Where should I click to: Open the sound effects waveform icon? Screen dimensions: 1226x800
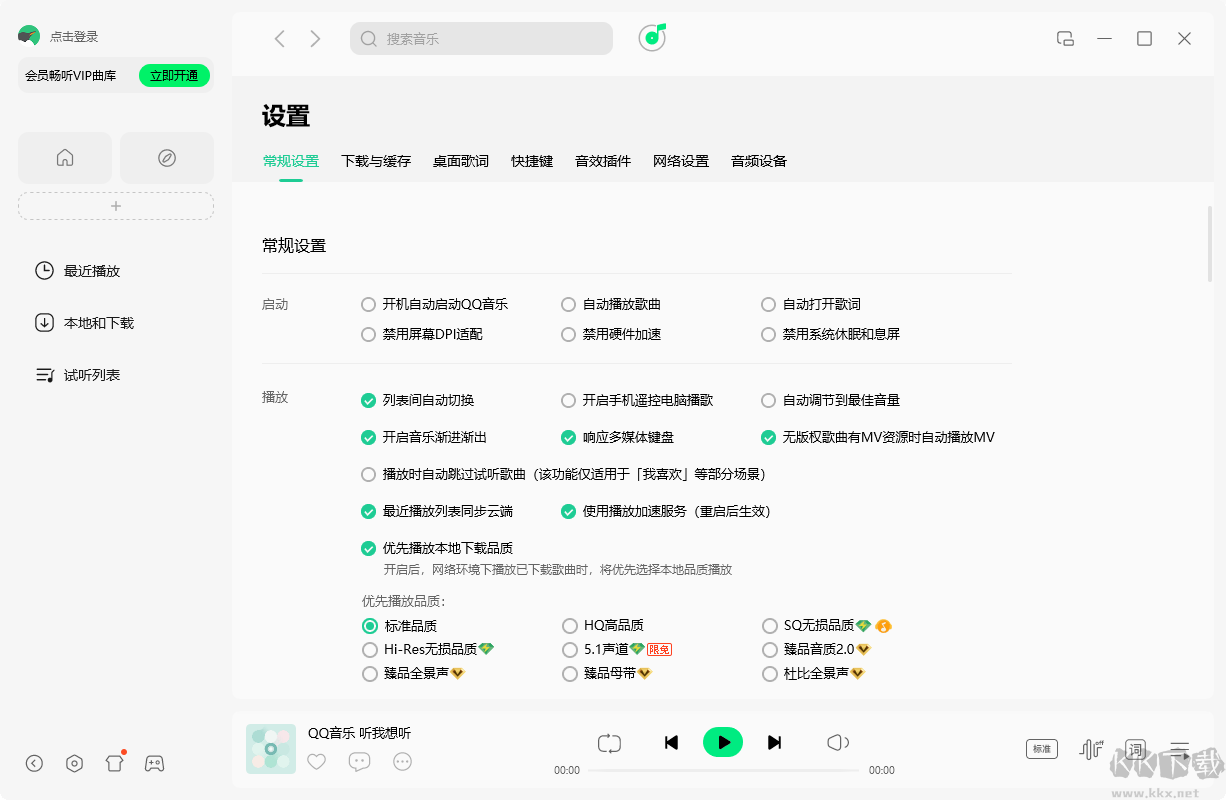(x=1091, y=748)
